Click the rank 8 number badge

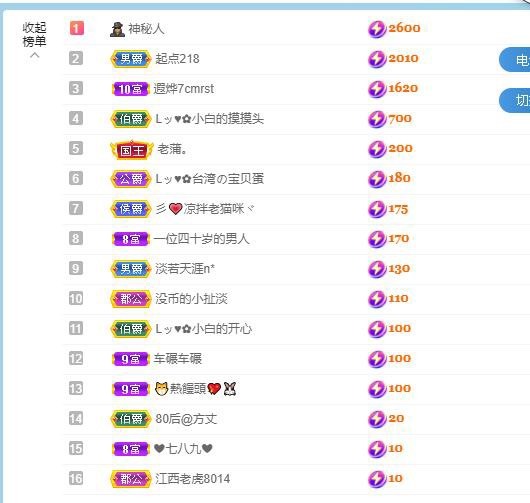coord(76,238)
